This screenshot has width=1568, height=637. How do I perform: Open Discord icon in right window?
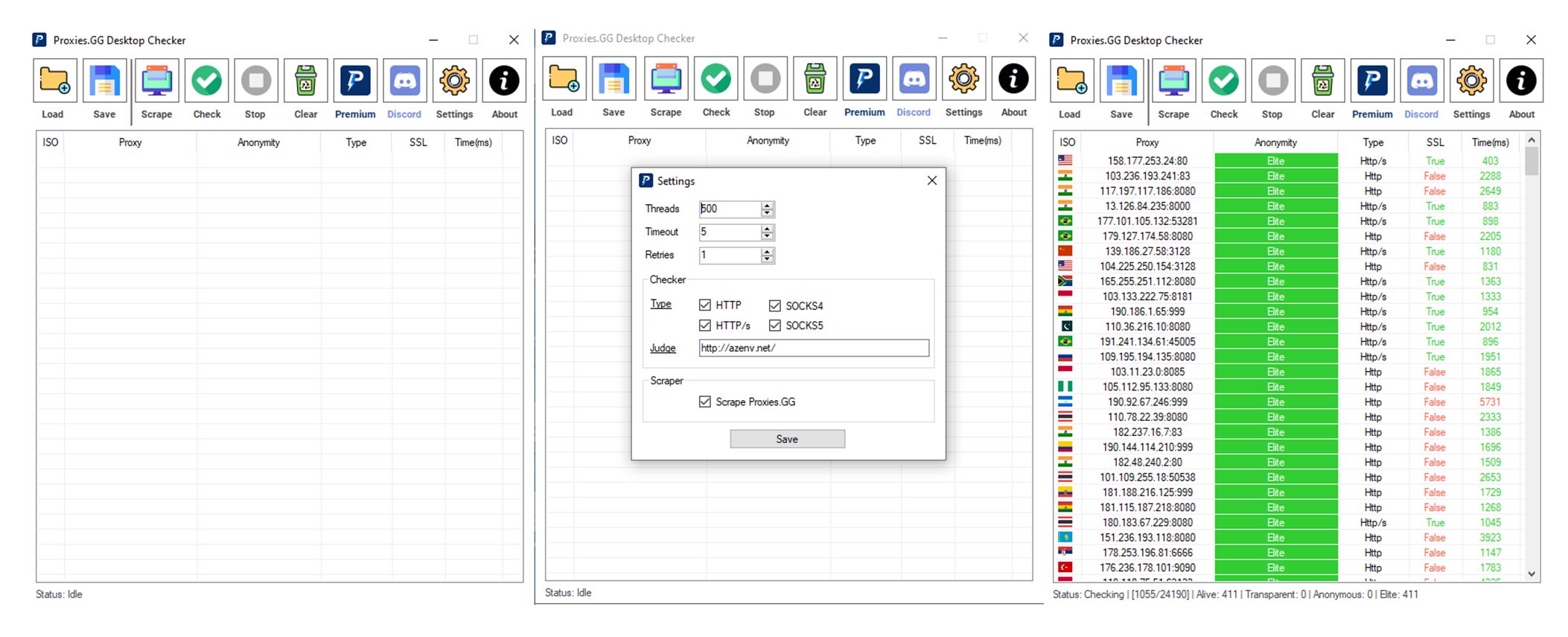click(1422, 80)
